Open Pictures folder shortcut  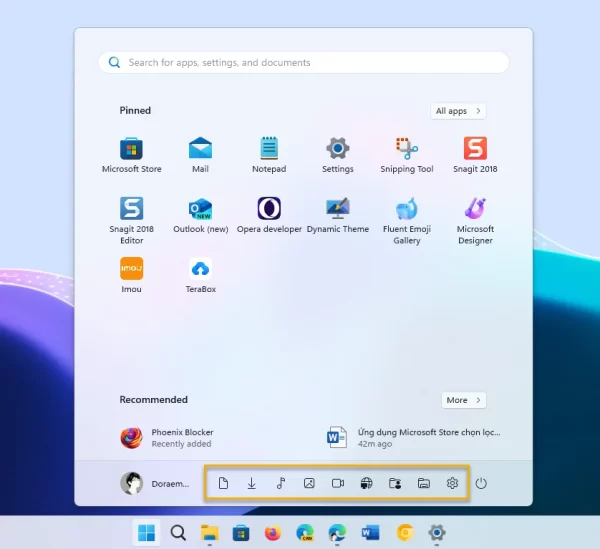(x=309, y=483)
